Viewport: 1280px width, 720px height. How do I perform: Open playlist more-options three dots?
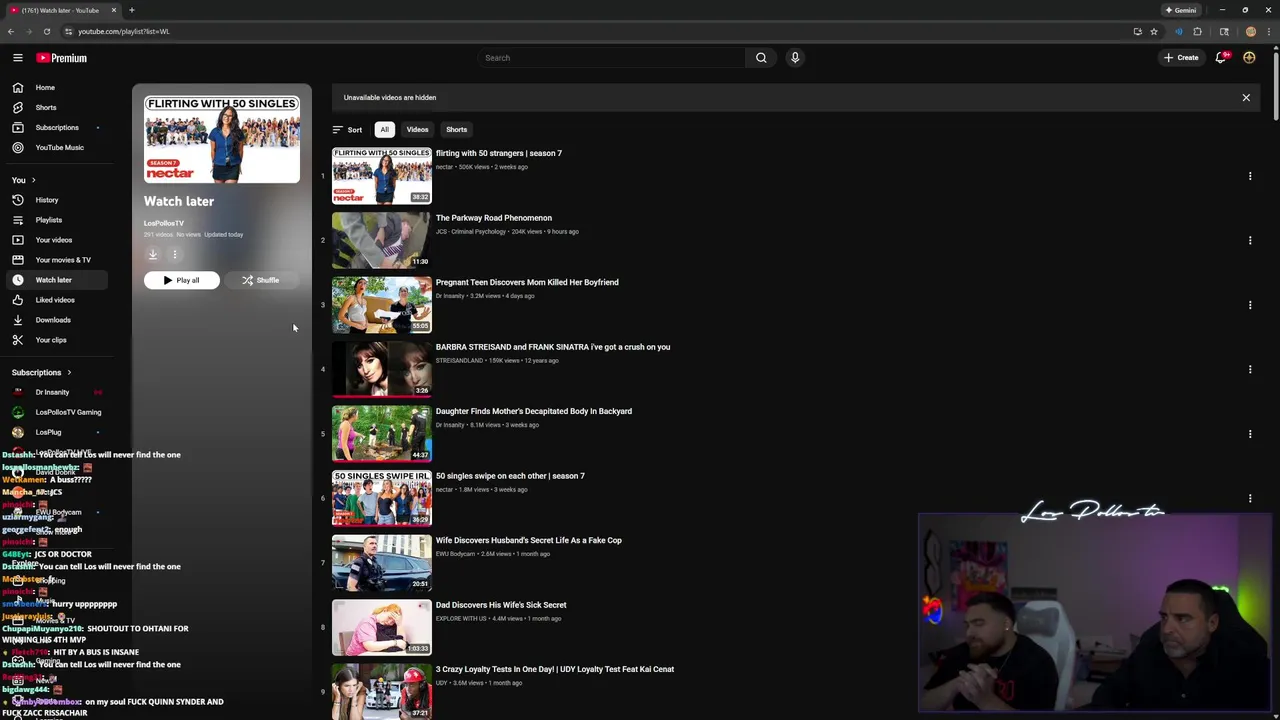pyautogui.click(x=174, y=254)
